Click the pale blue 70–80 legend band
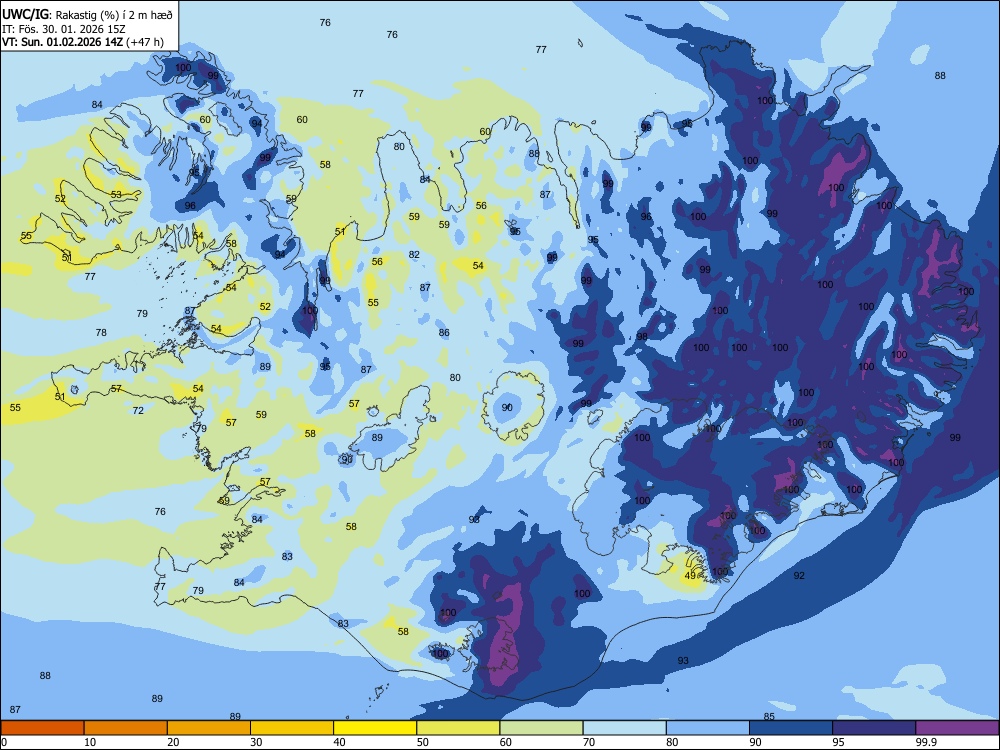The height and width of the screenshot is (750, 1000). pos(624,728)
